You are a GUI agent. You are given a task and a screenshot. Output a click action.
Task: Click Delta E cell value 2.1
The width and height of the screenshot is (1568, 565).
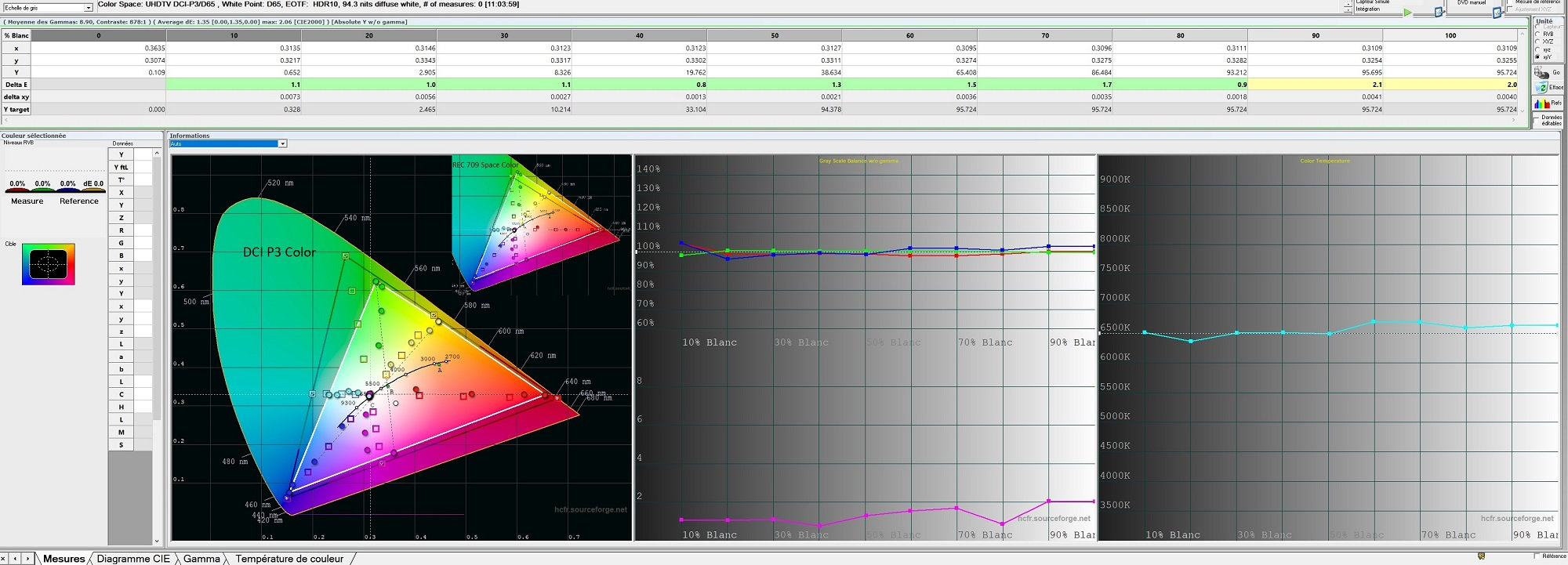pyautogui.click(x=1315, y=85)
